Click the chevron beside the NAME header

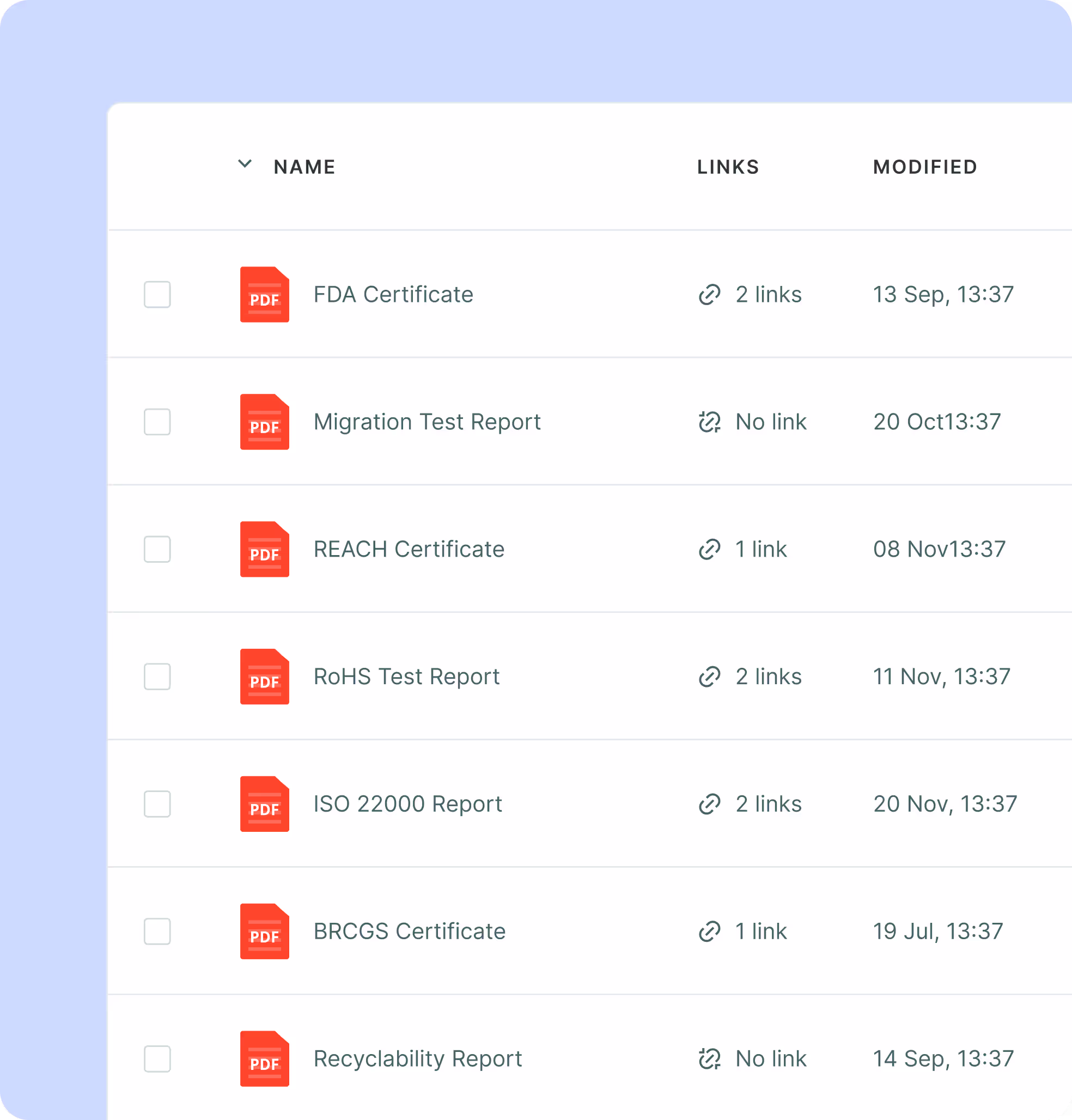[245, 165]
